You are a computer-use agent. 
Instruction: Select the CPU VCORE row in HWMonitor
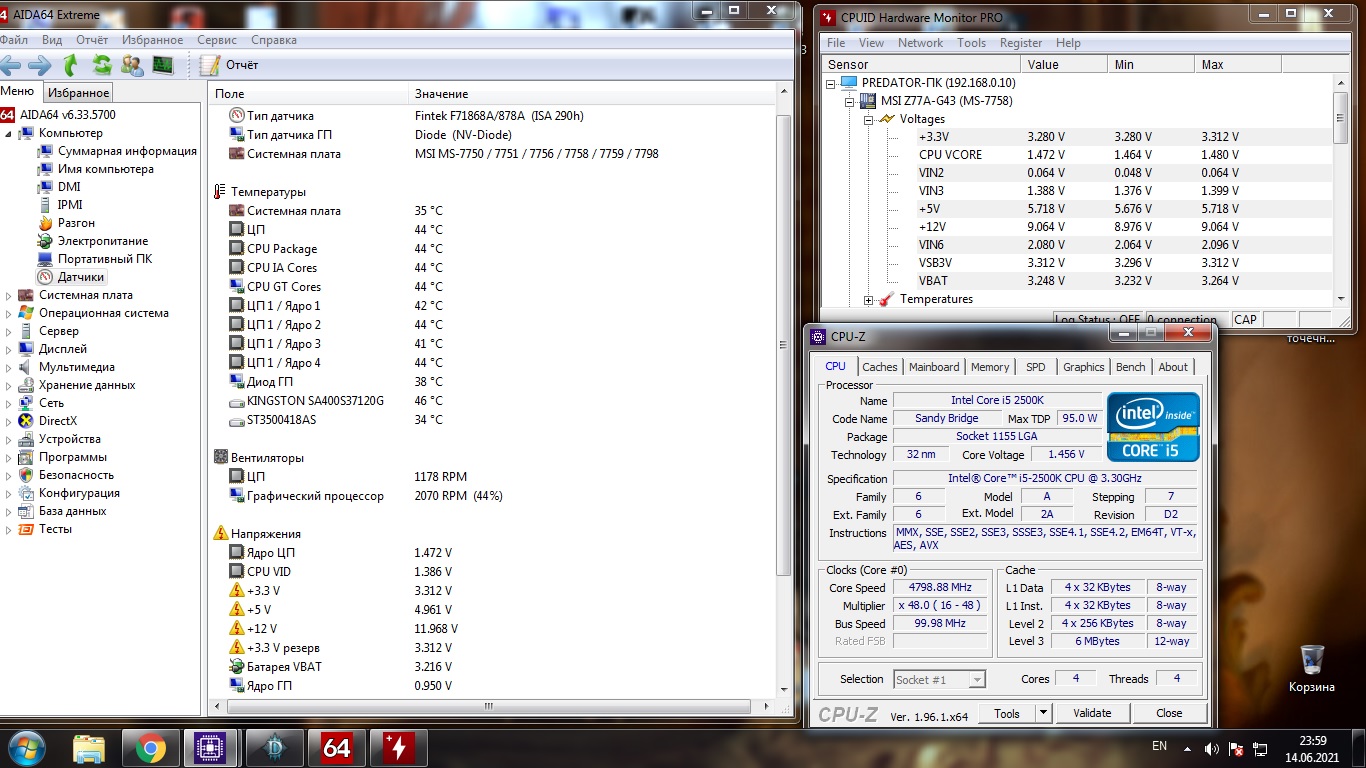(1077, 155)
